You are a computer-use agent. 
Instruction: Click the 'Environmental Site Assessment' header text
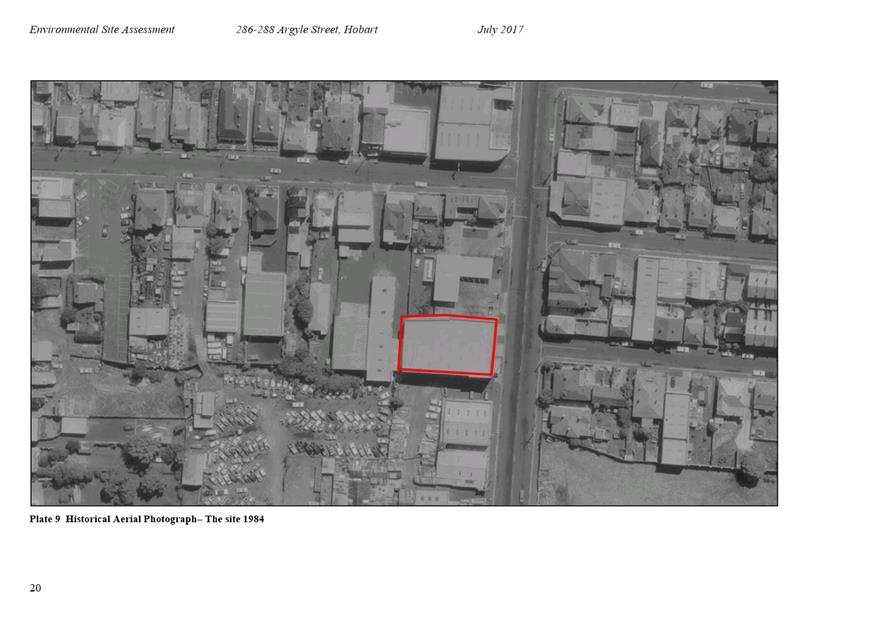102,29
